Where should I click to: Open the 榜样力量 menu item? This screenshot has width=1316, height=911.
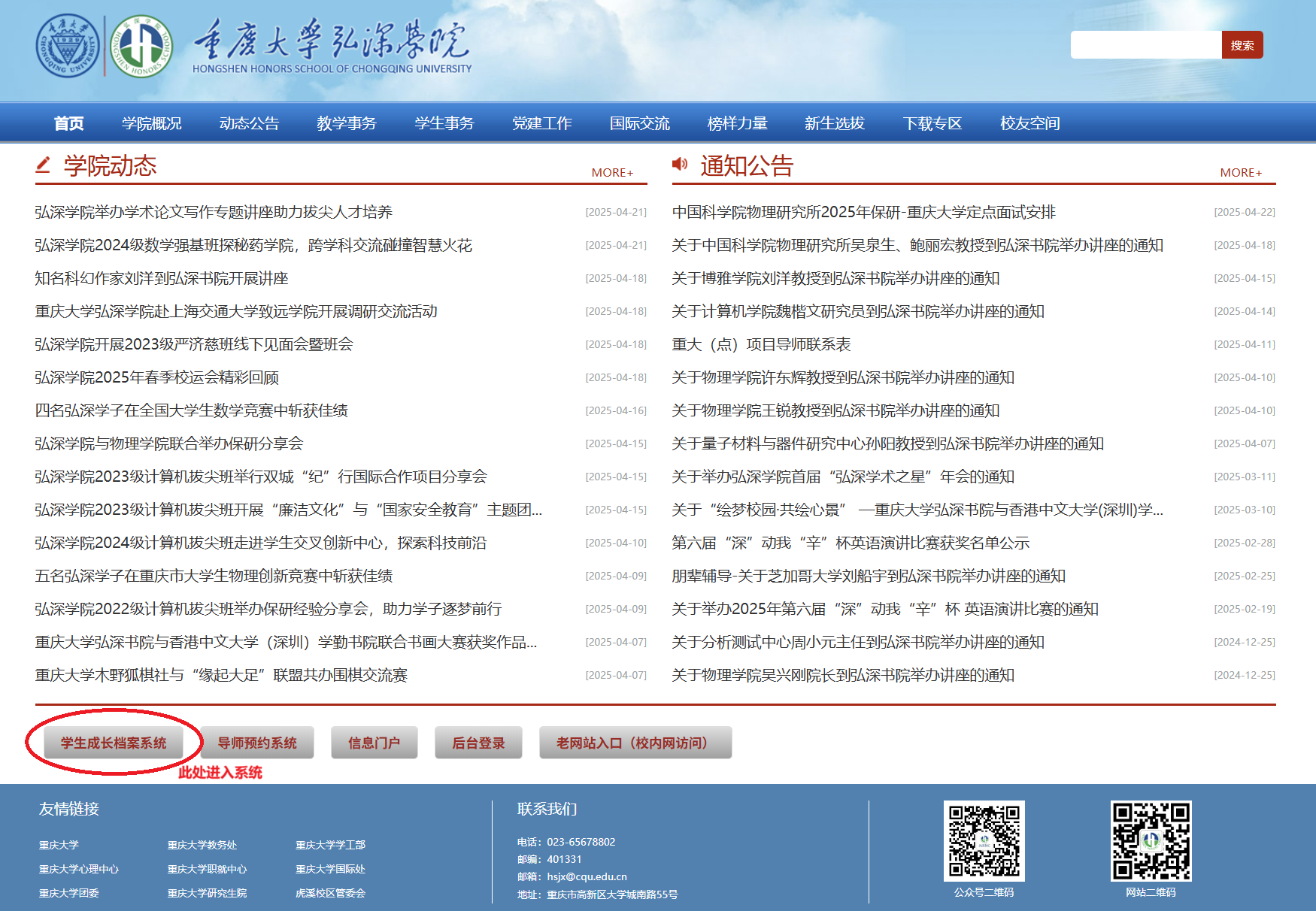click(737, 123)
